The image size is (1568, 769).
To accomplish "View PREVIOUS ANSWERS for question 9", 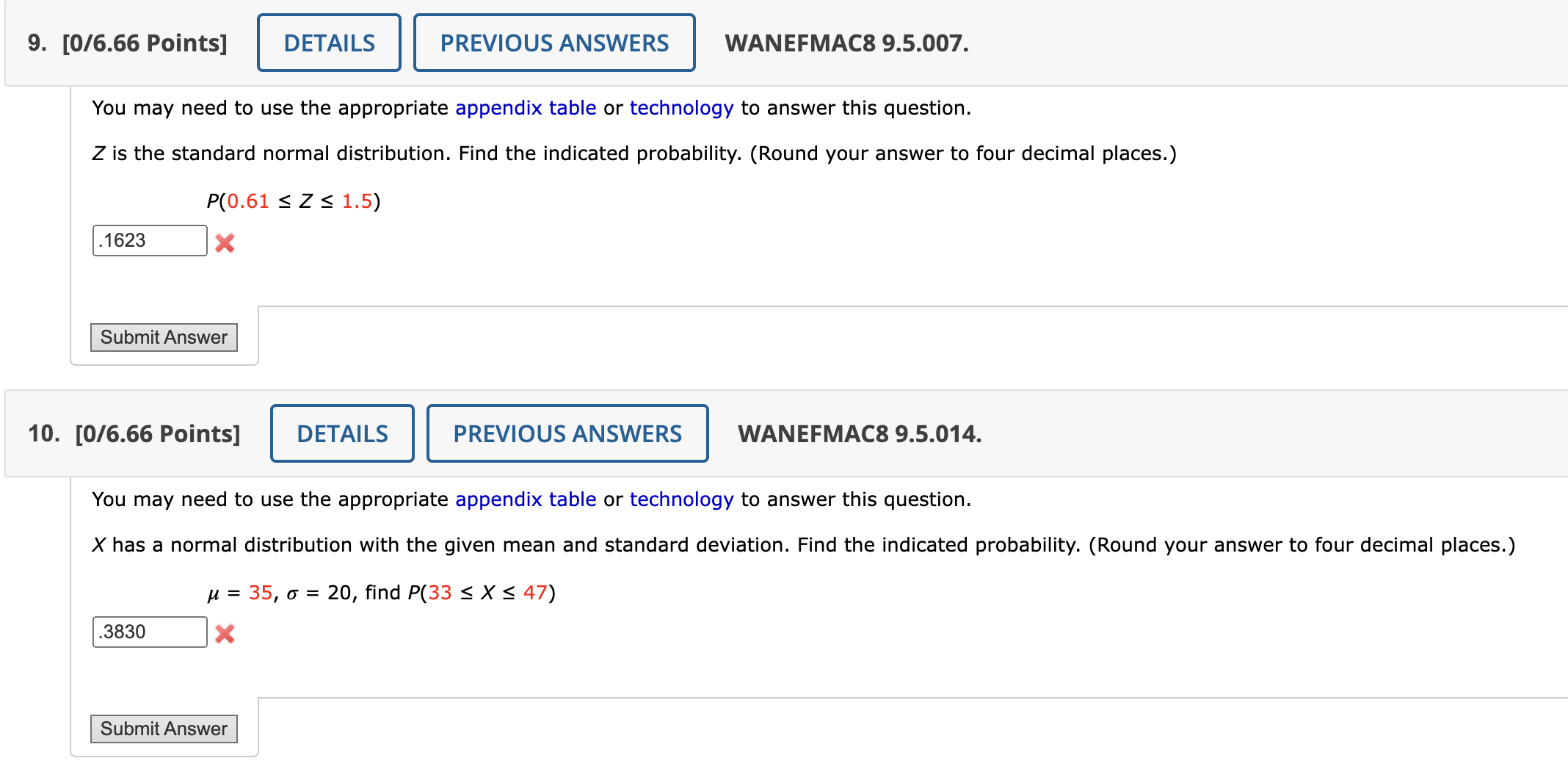I will 554,43.
